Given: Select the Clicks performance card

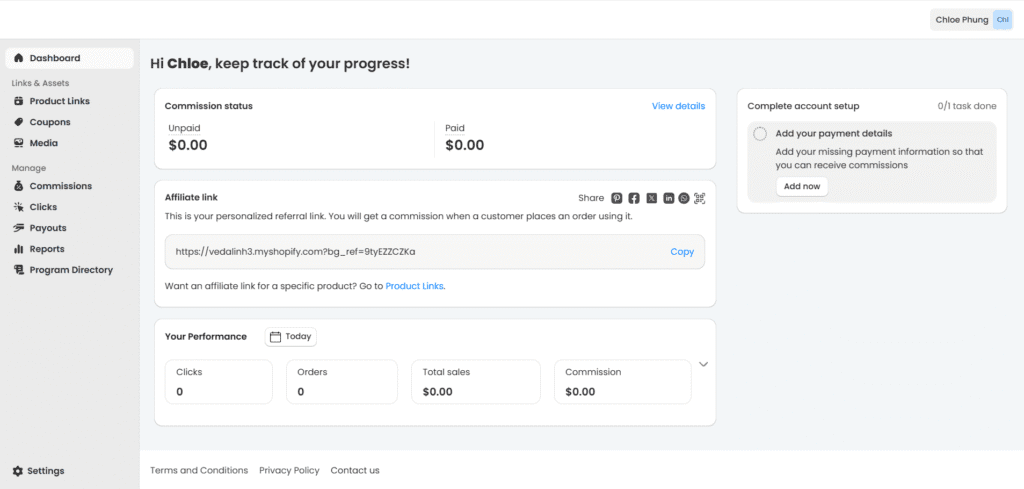Looking at the screenshot, I should [x=219, y=382].
